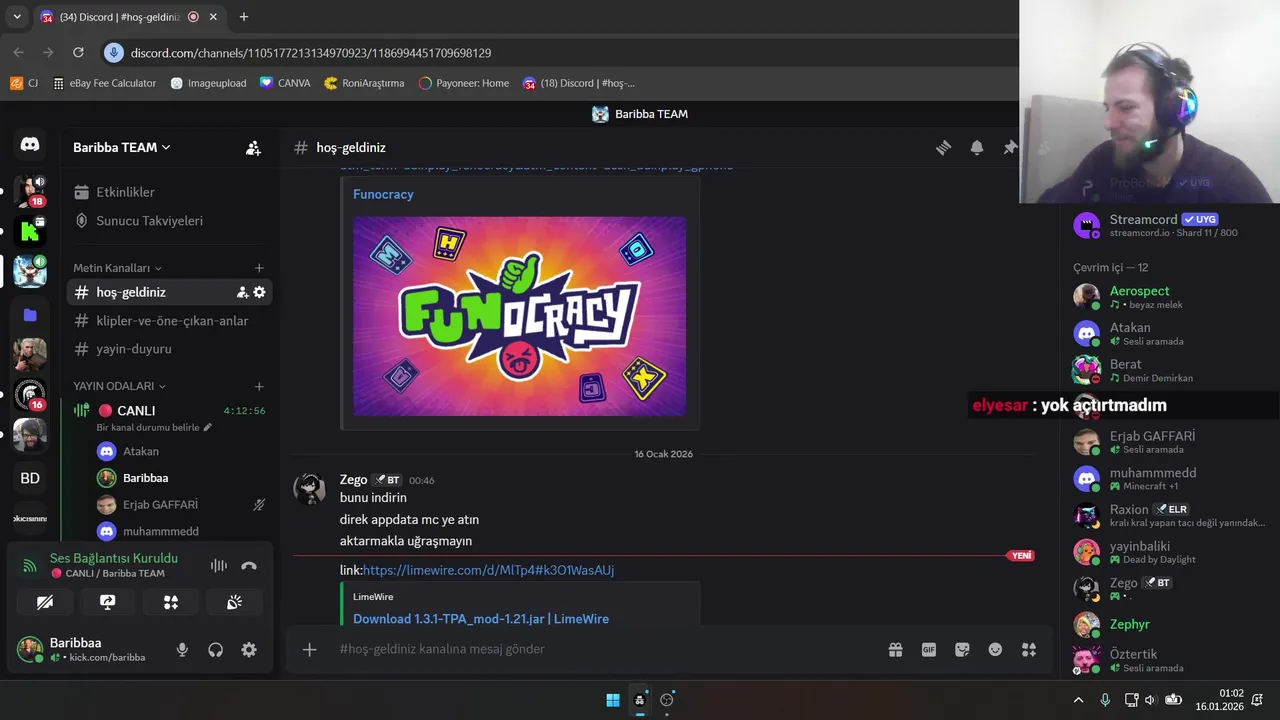The width and height of the screenshot is (1280, 720).
Task: Switch to the Discord browser tab
Action: 128,17
